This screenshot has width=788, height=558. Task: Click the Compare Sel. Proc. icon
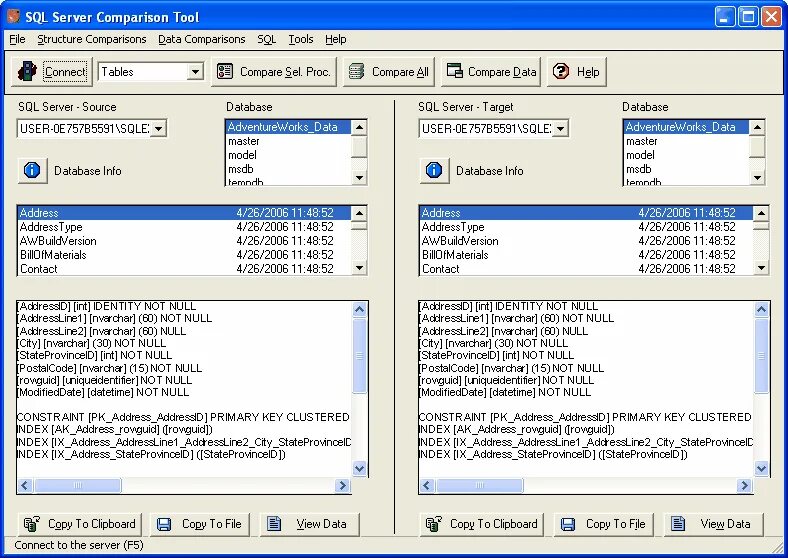[x=225, y=71]
